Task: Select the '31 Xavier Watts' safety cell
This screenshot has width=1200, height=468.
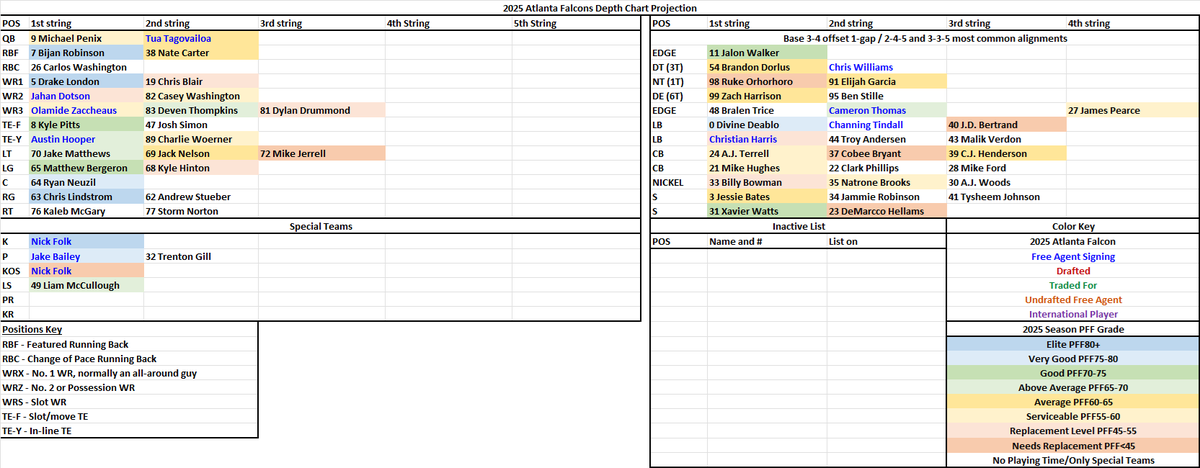Action: pyautogui.click(x=766, y=212)
